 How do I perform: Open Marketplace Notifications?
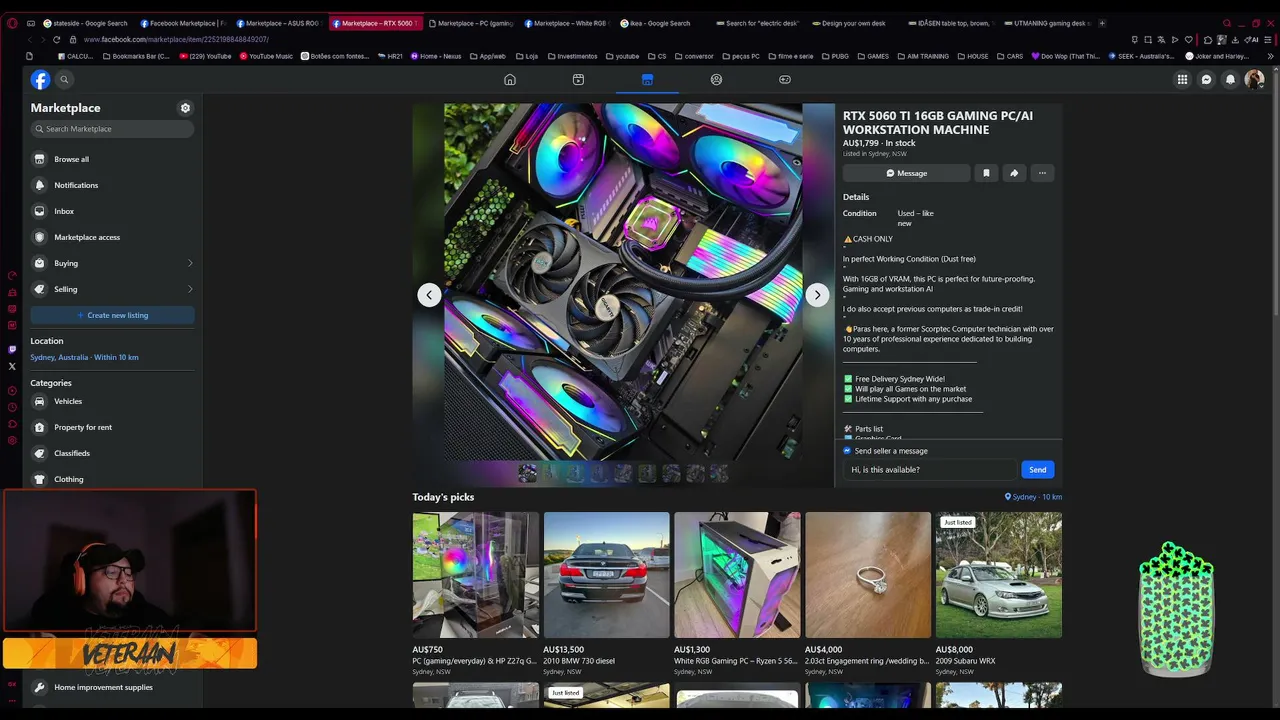click(x=112, y=185)
